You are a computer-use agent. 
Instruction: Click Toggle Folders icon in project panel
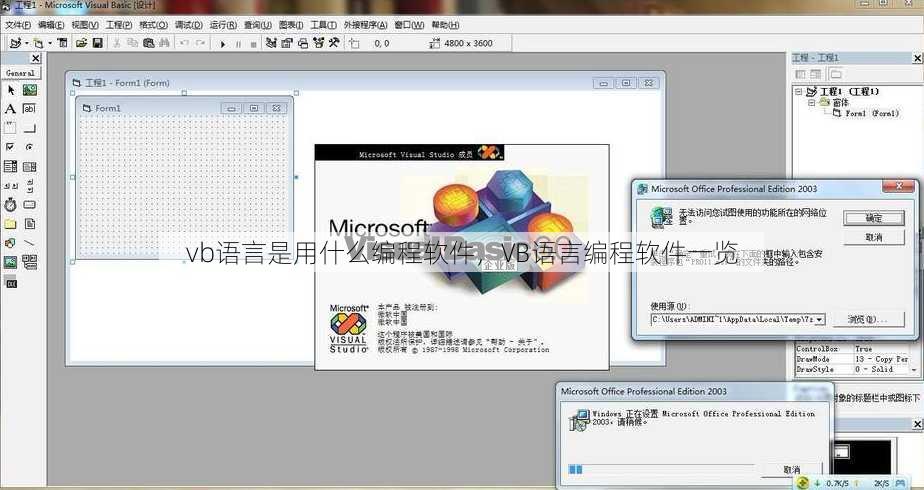(836, 74)
